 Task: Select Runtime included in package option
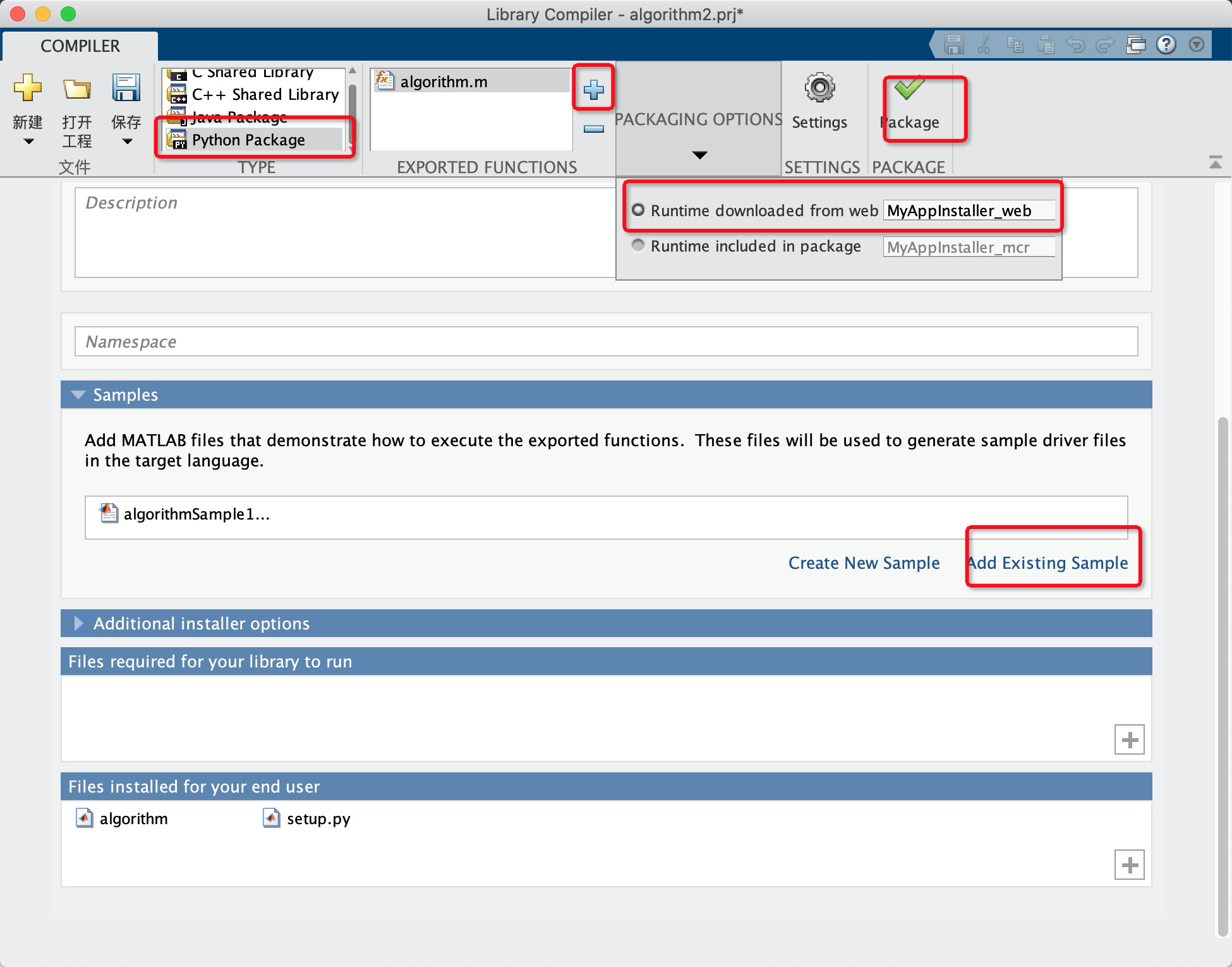(x=637, y=246)
